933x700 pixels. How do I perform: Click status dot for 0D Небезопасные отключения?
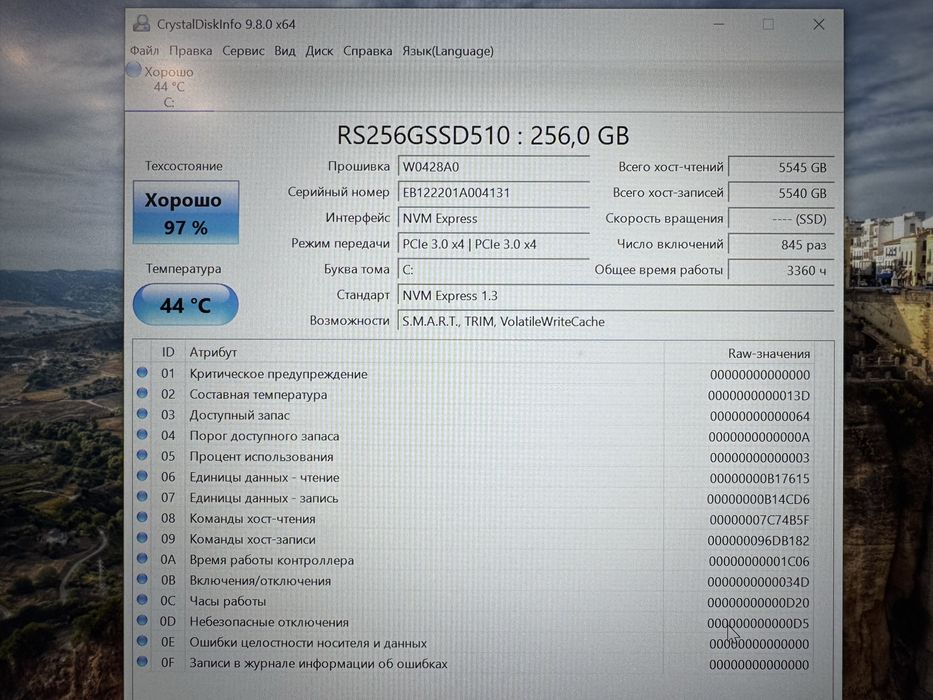point(142,620)
